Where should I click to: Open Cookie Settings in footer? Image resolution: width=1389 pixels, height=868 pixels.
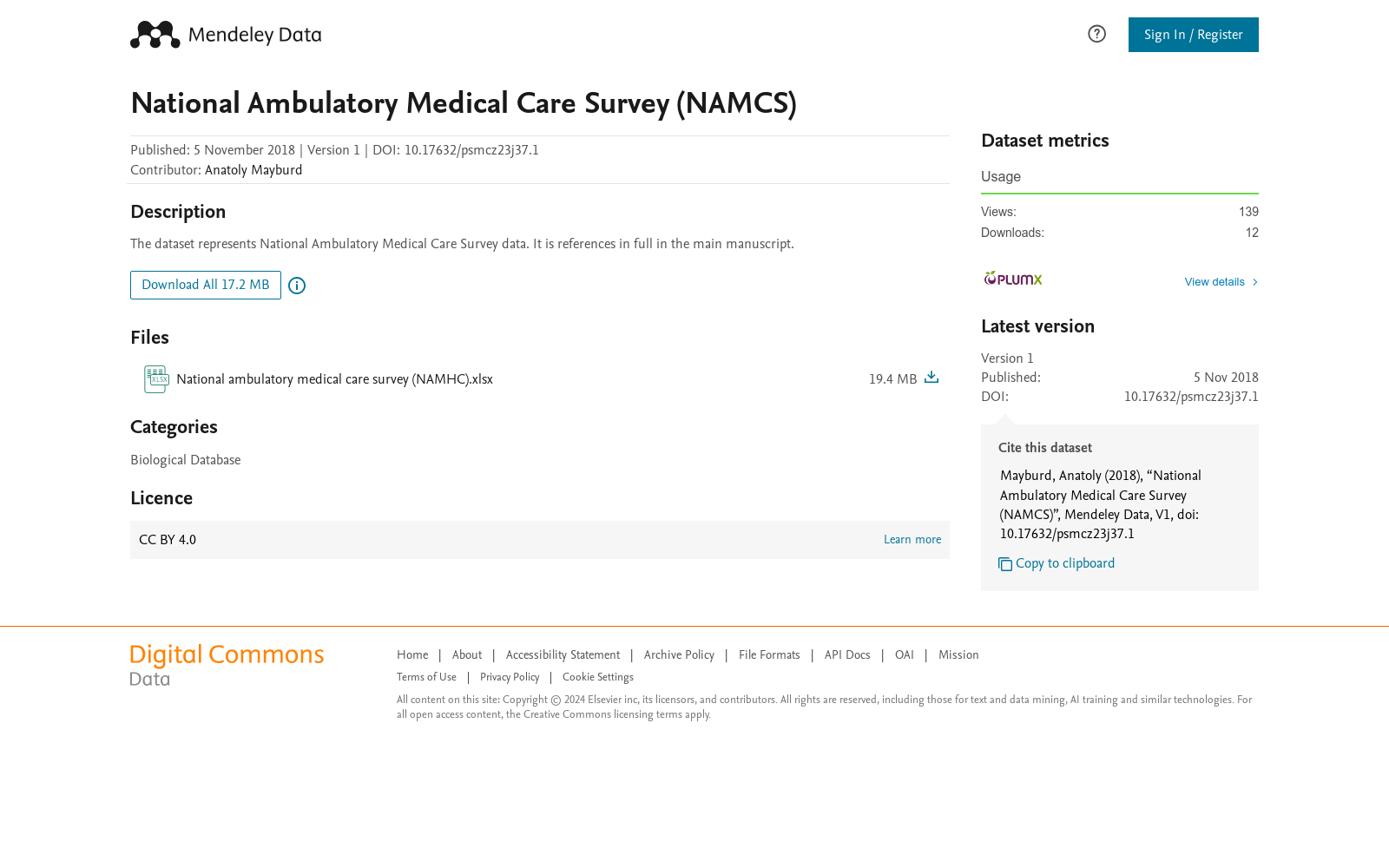click(x=598, y=677)
